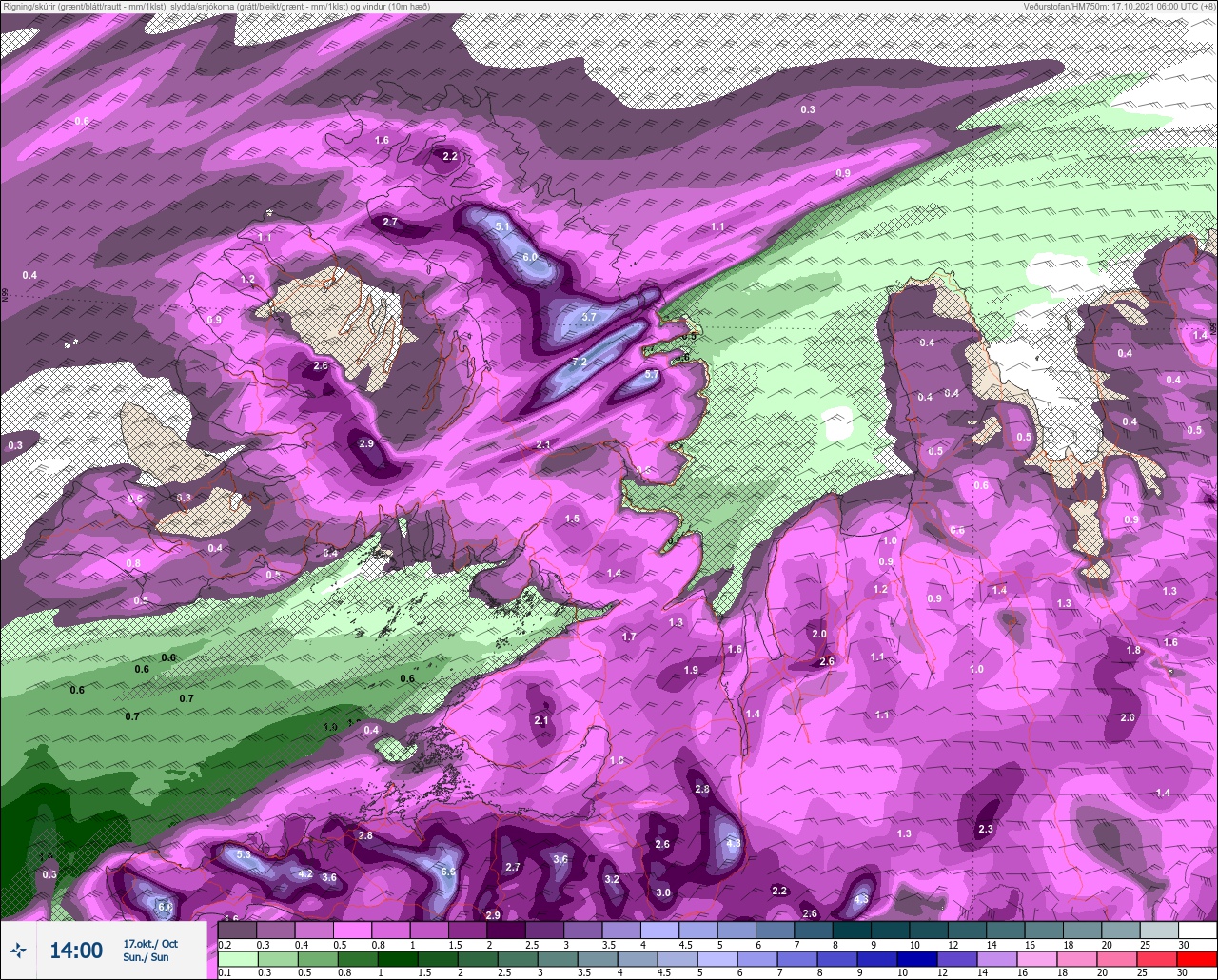Click the 6.6 precipitation value on map

449,872
